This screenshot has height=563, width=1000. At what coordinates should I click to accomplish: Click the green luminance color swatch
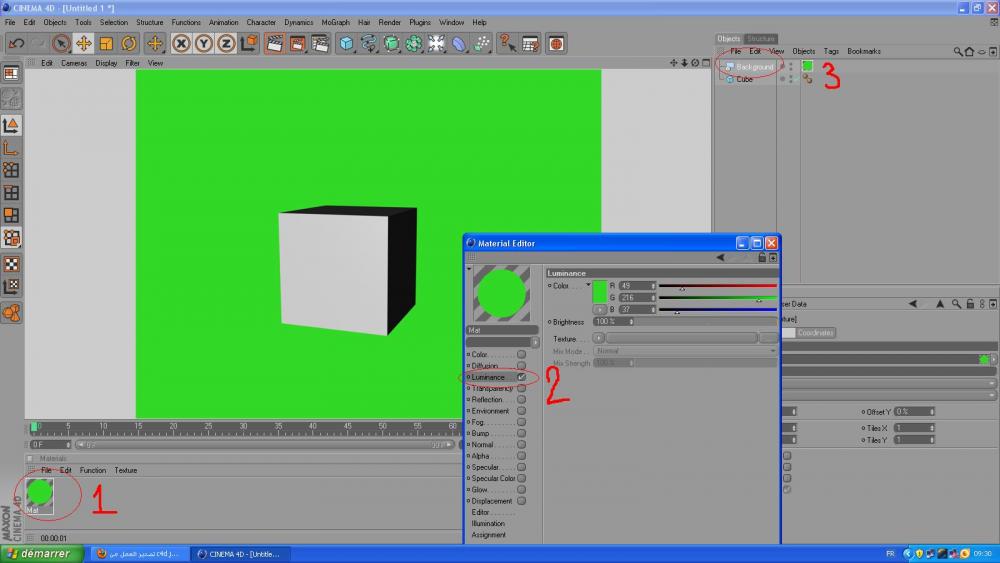(x=601, y=291)
